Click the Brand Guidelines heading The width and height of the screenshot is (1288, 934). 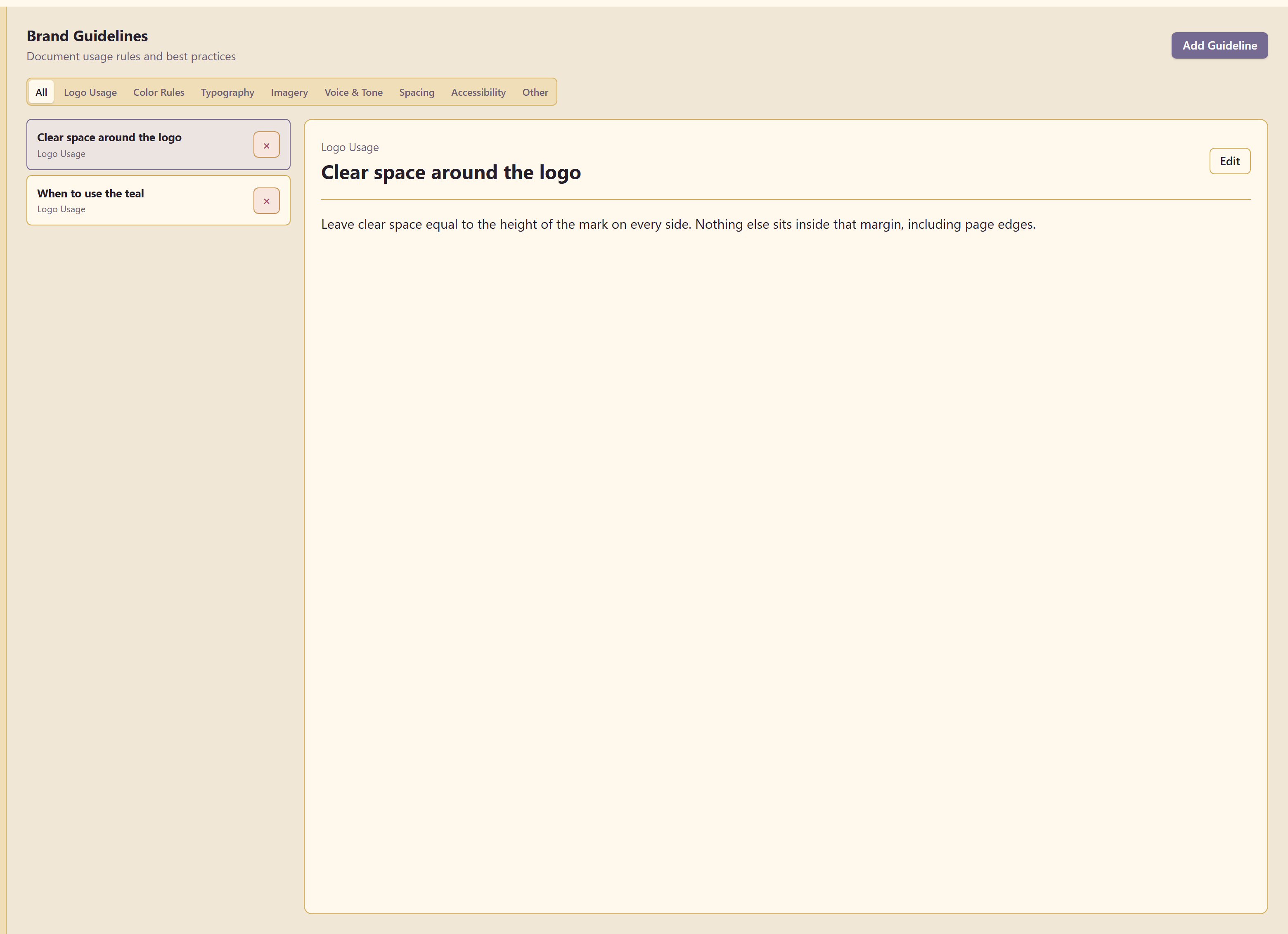[88, 36]
